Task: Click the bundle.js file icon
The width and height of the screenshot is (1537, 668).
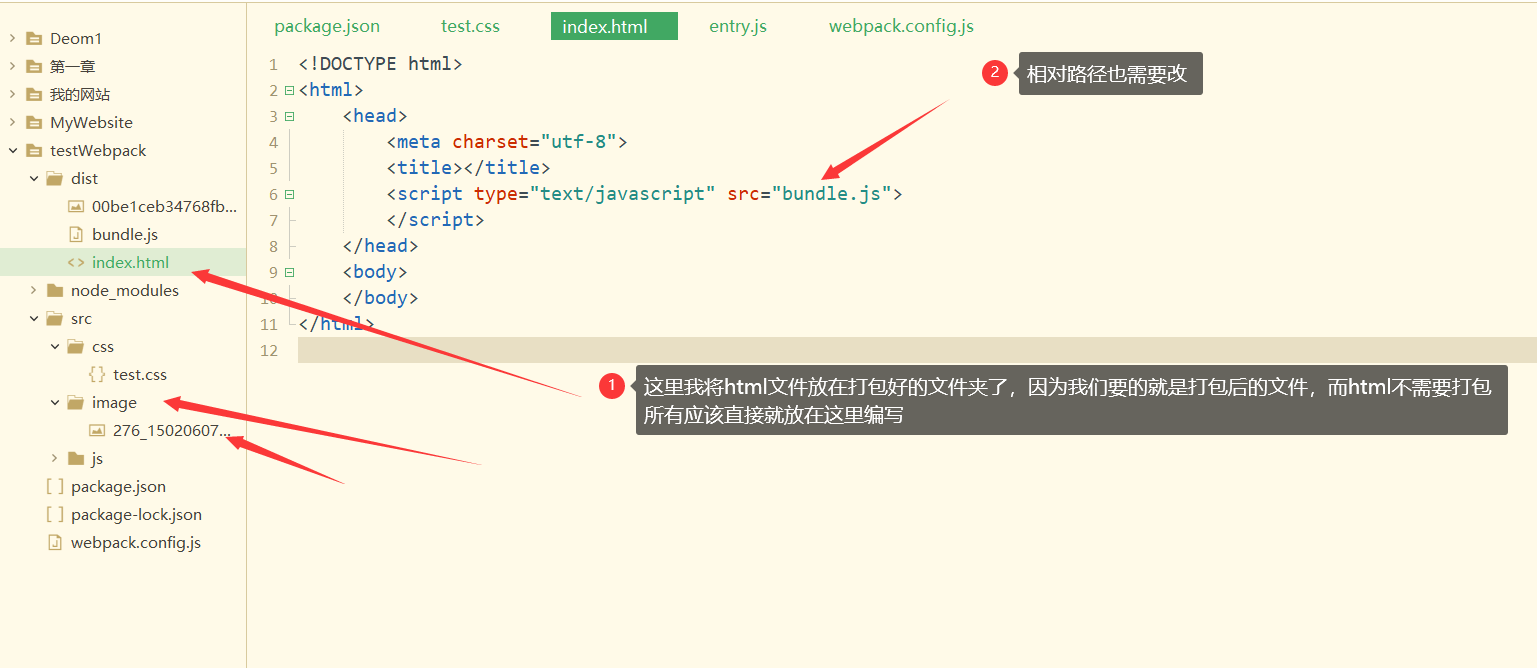Action: point(76,234)
